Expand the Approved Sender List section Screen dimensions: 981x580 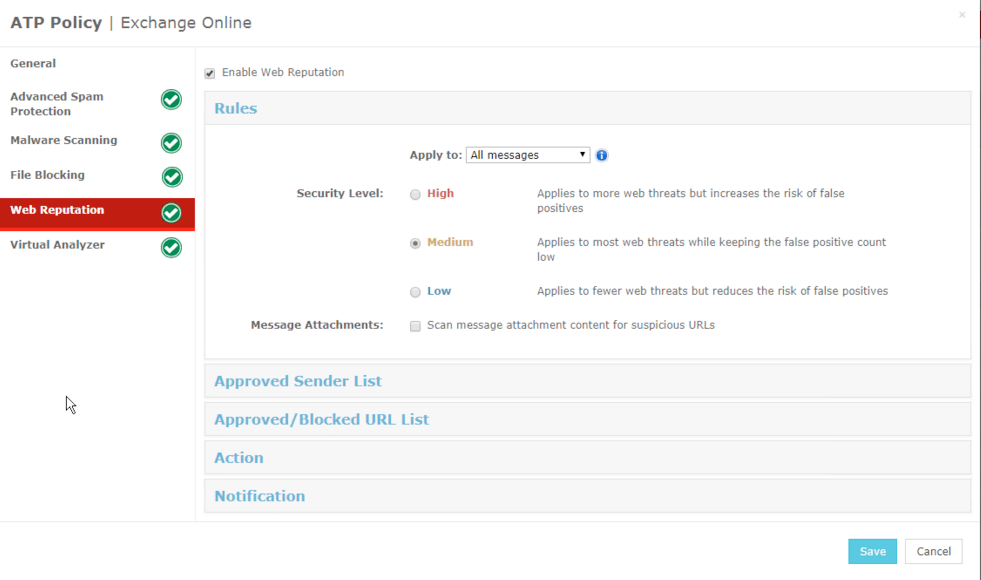coord(587,381)
